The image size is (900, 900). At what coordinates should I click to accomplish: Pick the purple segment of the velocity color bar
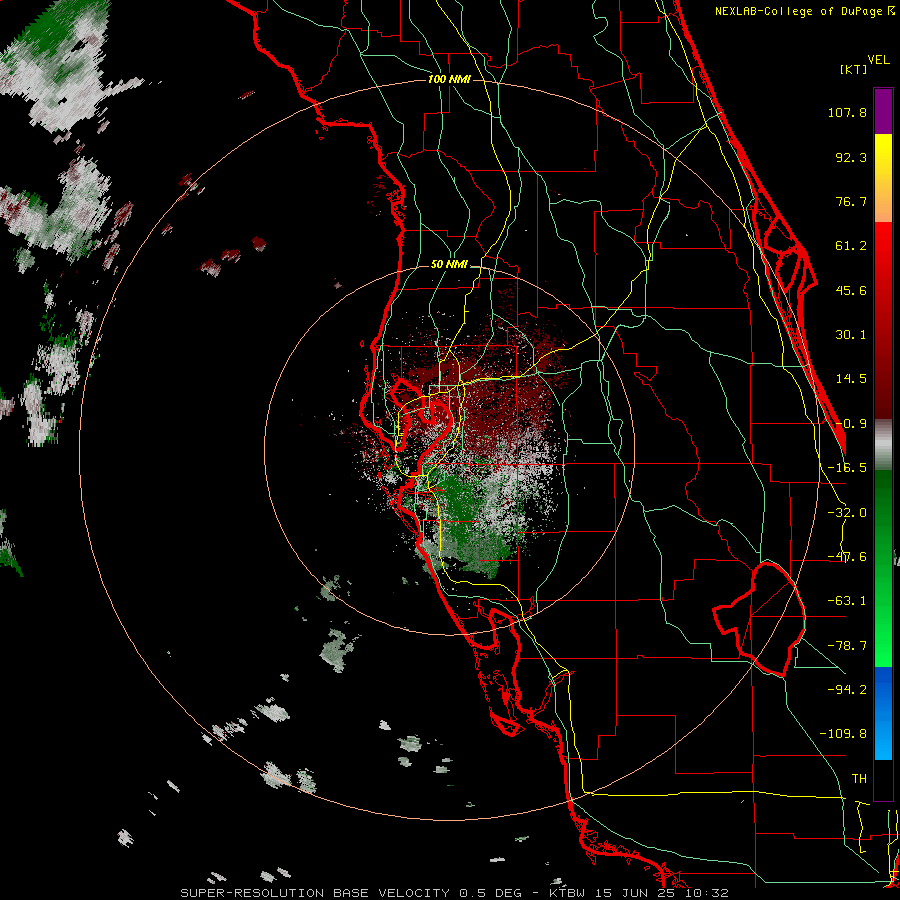883,111
